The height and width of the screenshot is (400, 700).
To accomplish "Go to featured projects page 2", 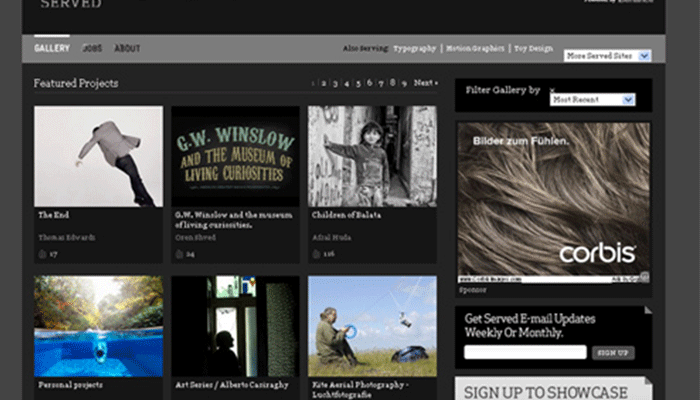I will point(324,83).
